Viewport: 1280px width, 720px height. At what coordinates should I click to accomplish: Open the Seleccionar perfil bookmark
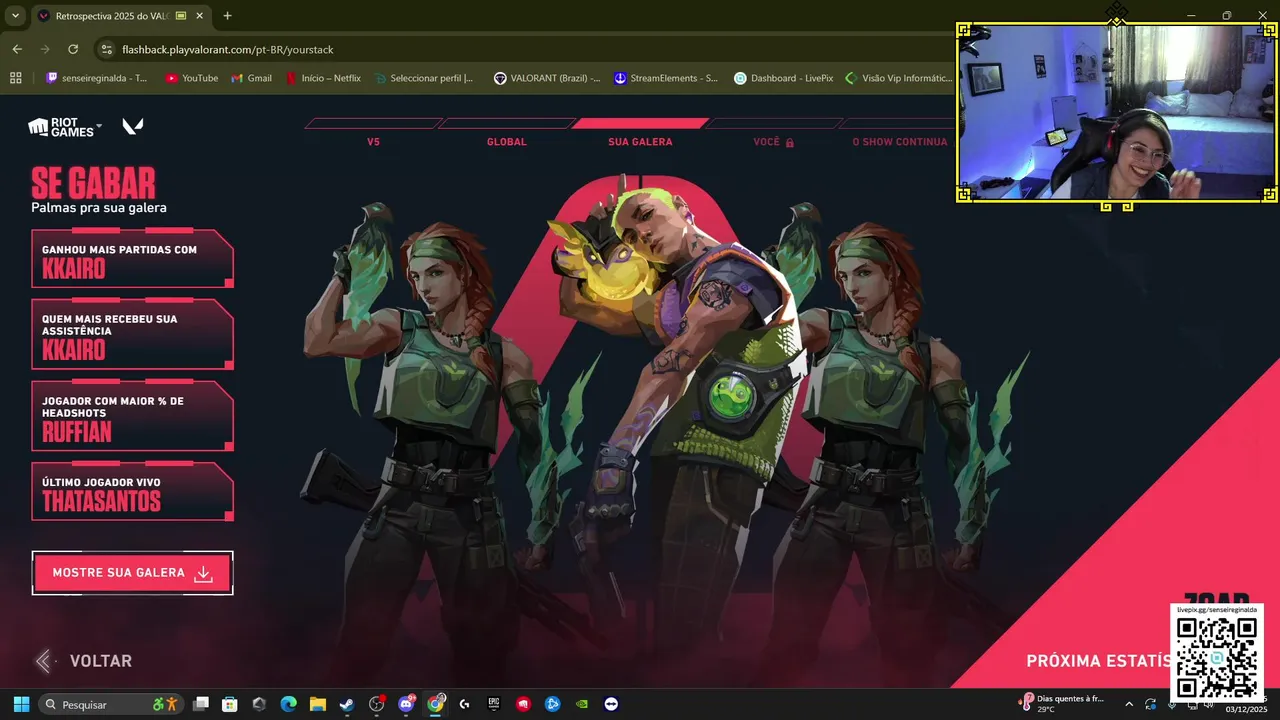click(x=423, y=78)
